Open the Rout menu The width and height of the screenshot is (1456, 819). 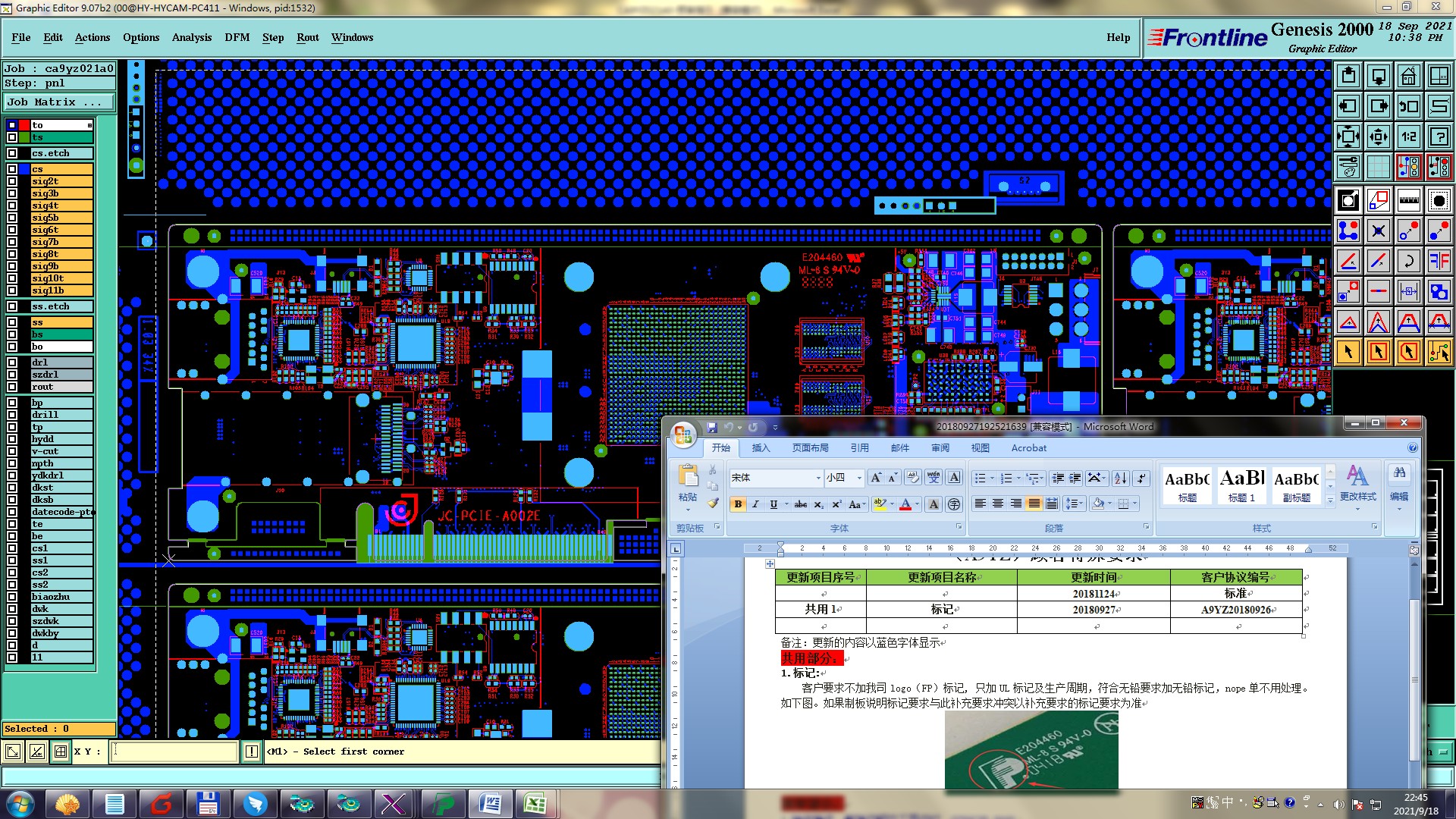pos(308,37)
